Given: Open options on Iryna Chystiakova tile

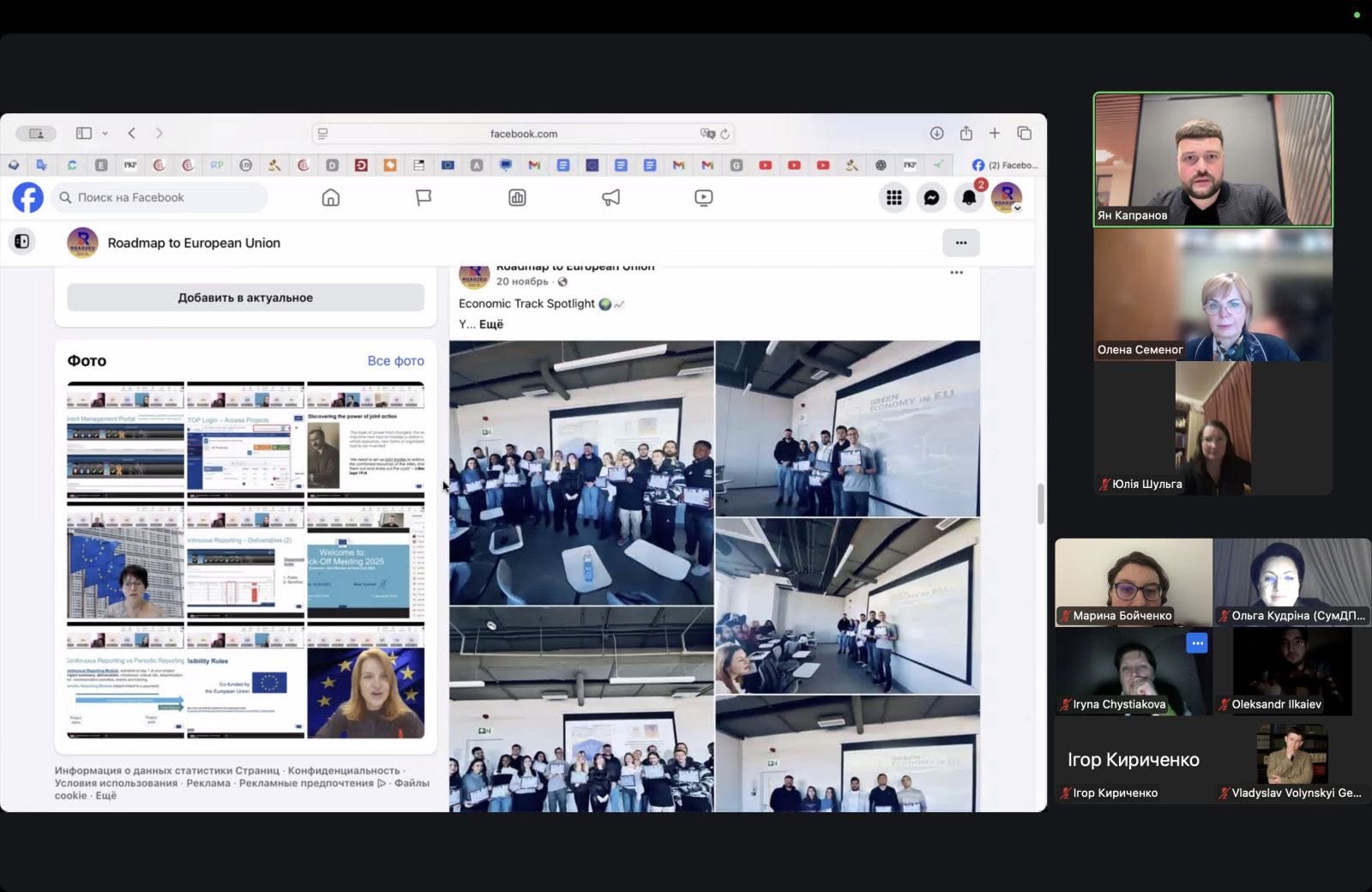Looking at the screenshot, I should click(x=1197, y=643).
